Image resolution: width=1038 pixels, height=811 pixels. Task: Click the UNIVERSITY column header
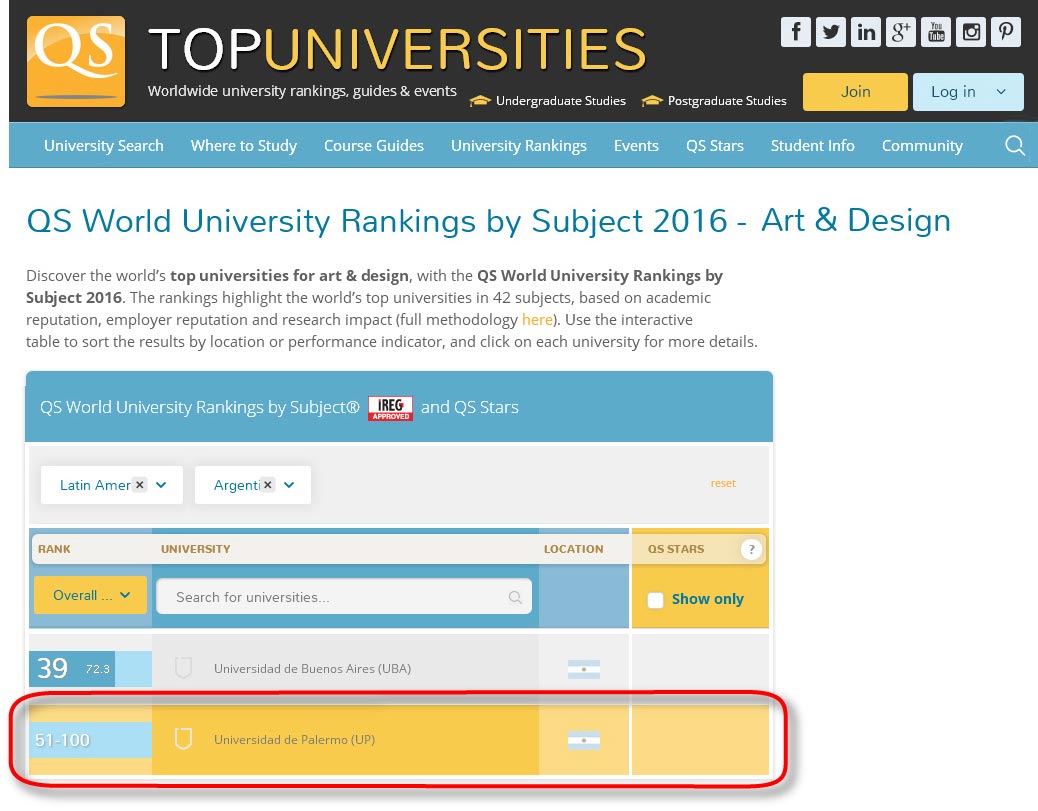(x=196, y=549)
